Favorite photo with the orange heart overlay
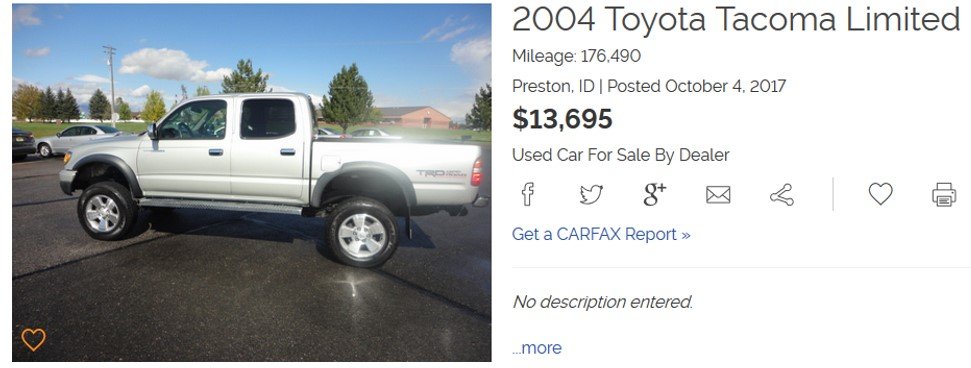Viewport: 971px width, 368px height. click(x=33, y=340)
